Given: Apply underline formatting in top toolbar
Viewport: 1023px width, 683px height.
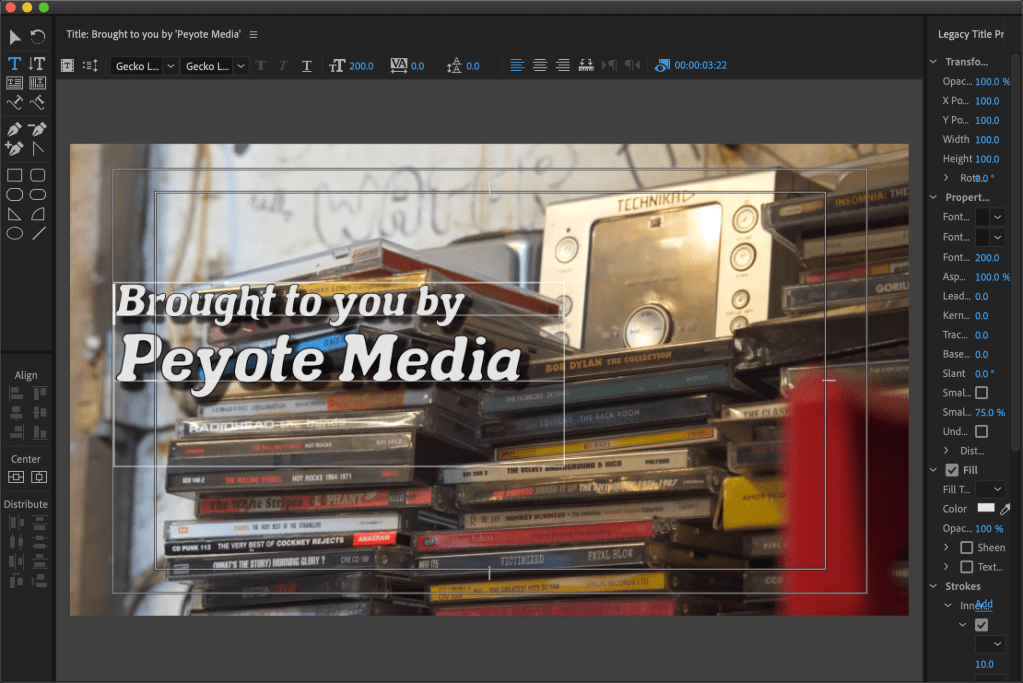Looking at the screenshot, I should tap(306, 66).
